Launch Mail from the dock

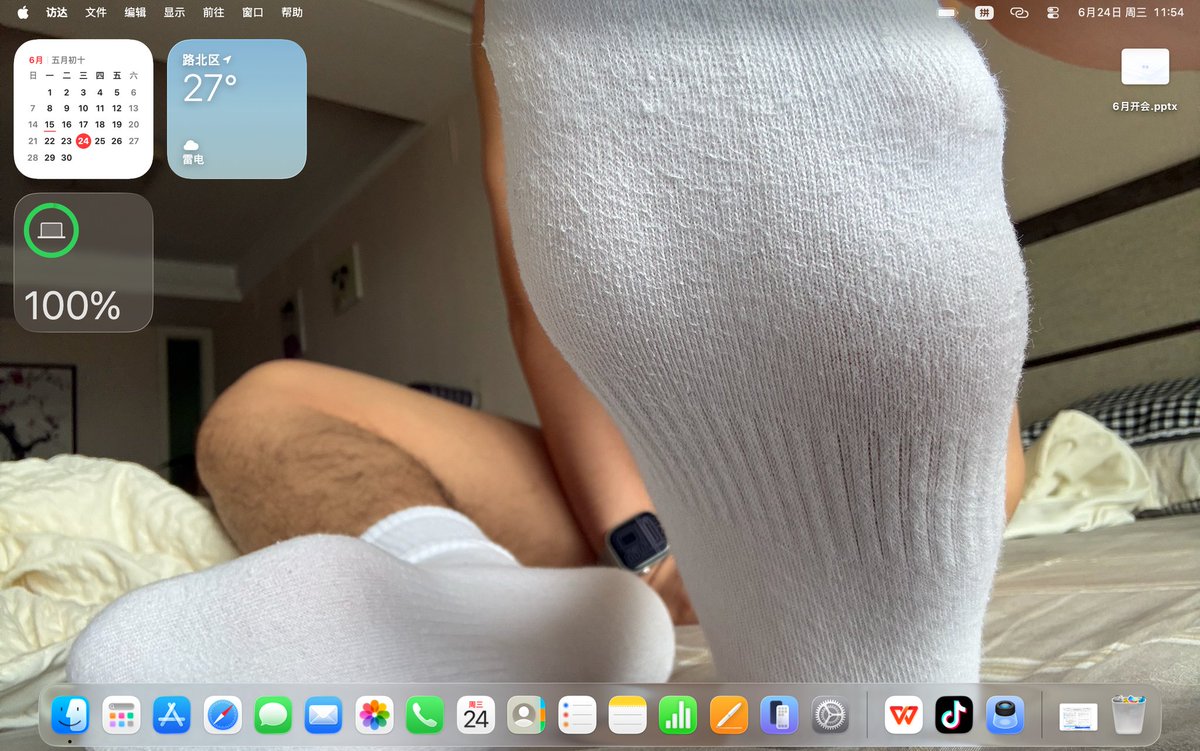point(324,714)
